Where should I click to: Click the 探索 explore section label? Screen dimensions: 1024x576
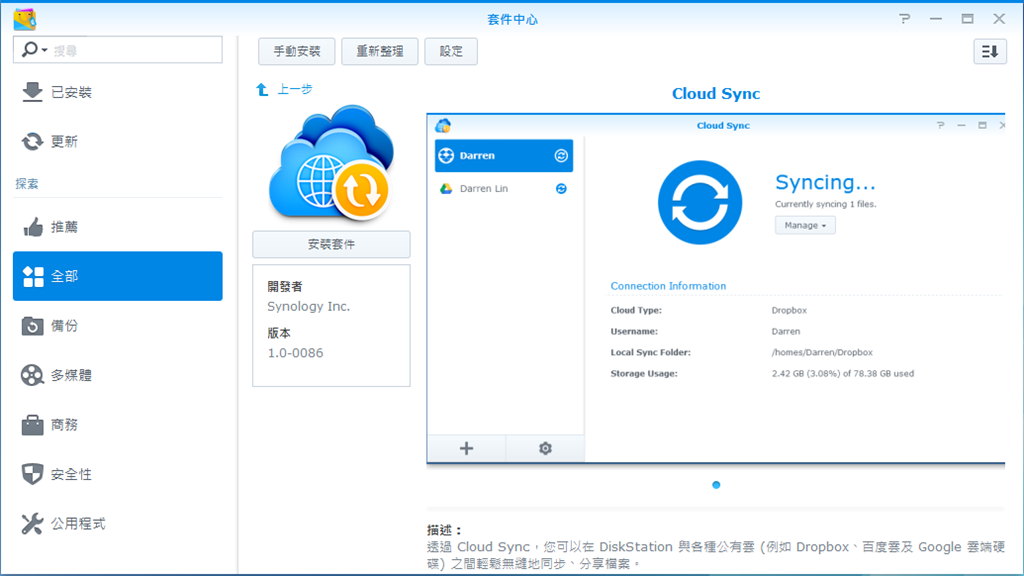tap(27, 184)
